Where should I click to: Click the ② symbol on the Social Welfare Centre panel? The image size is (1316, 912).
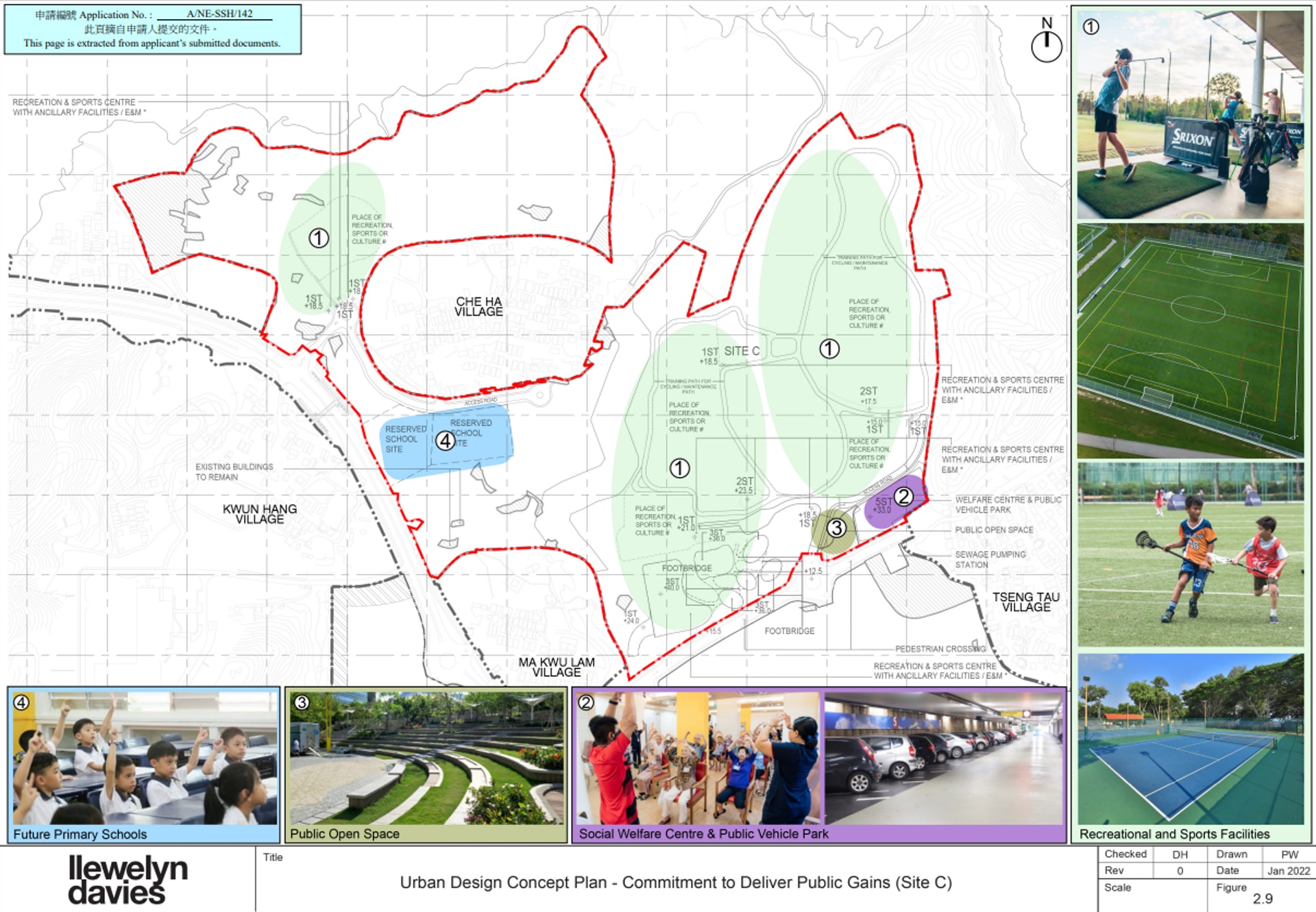click(587, 702)
